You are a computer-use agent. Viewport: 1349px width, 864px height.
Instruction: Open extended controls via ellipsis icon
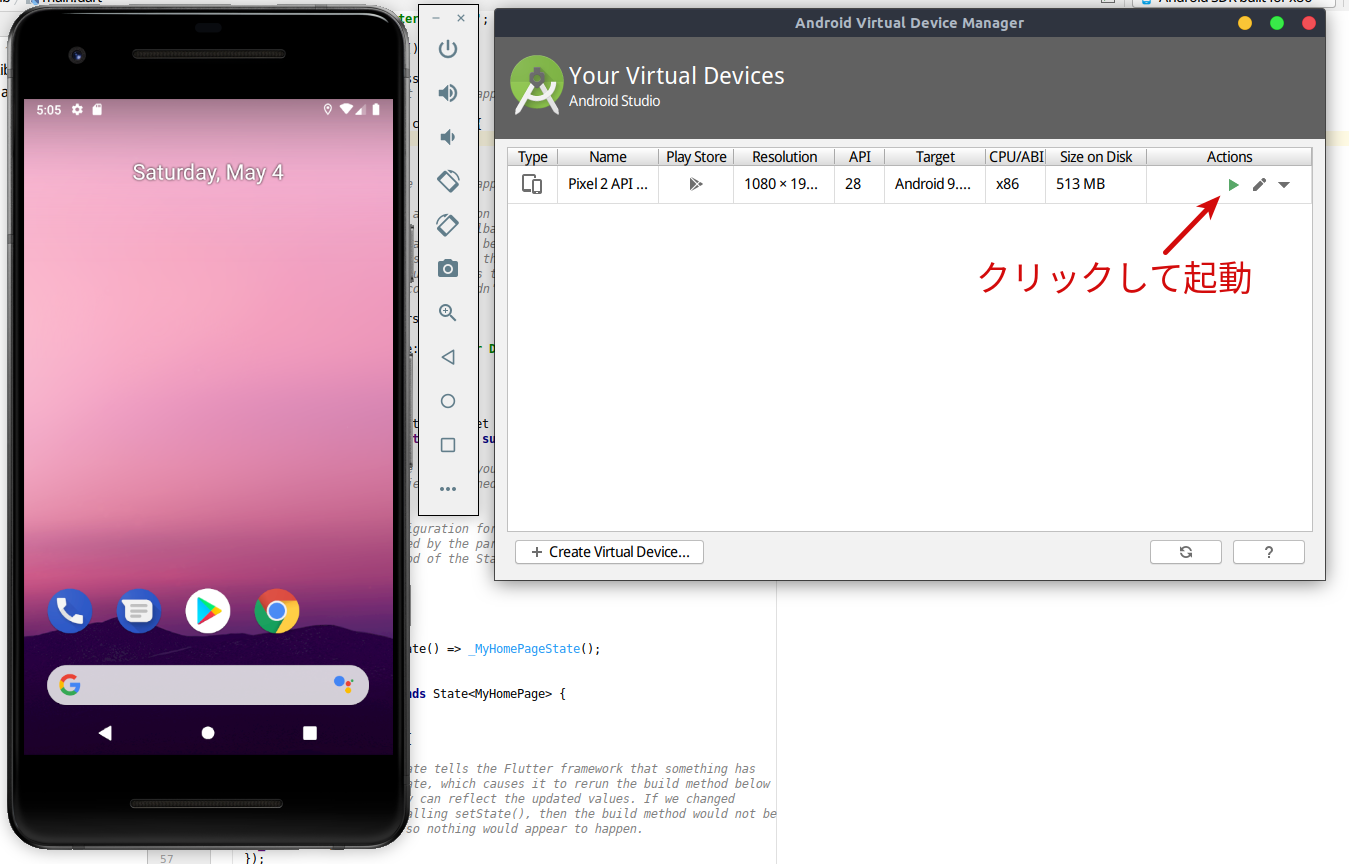pyautogui.click(x=448, y=489)
